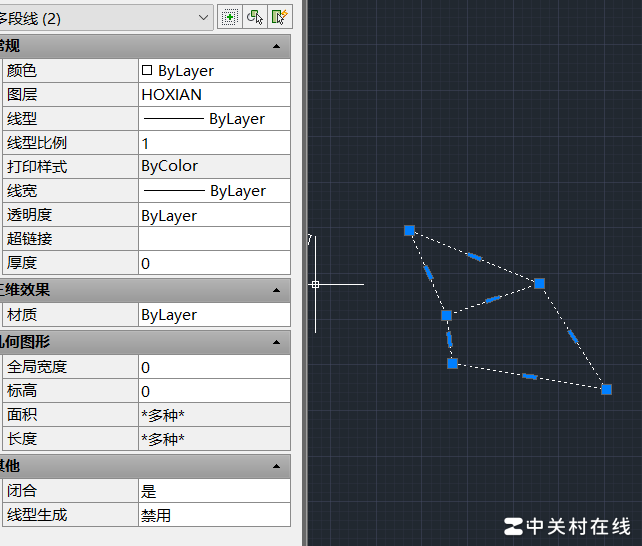Click the ByLayer color swatch box
The width and height of the screenshot is (642, 546).
pos(148,71)
